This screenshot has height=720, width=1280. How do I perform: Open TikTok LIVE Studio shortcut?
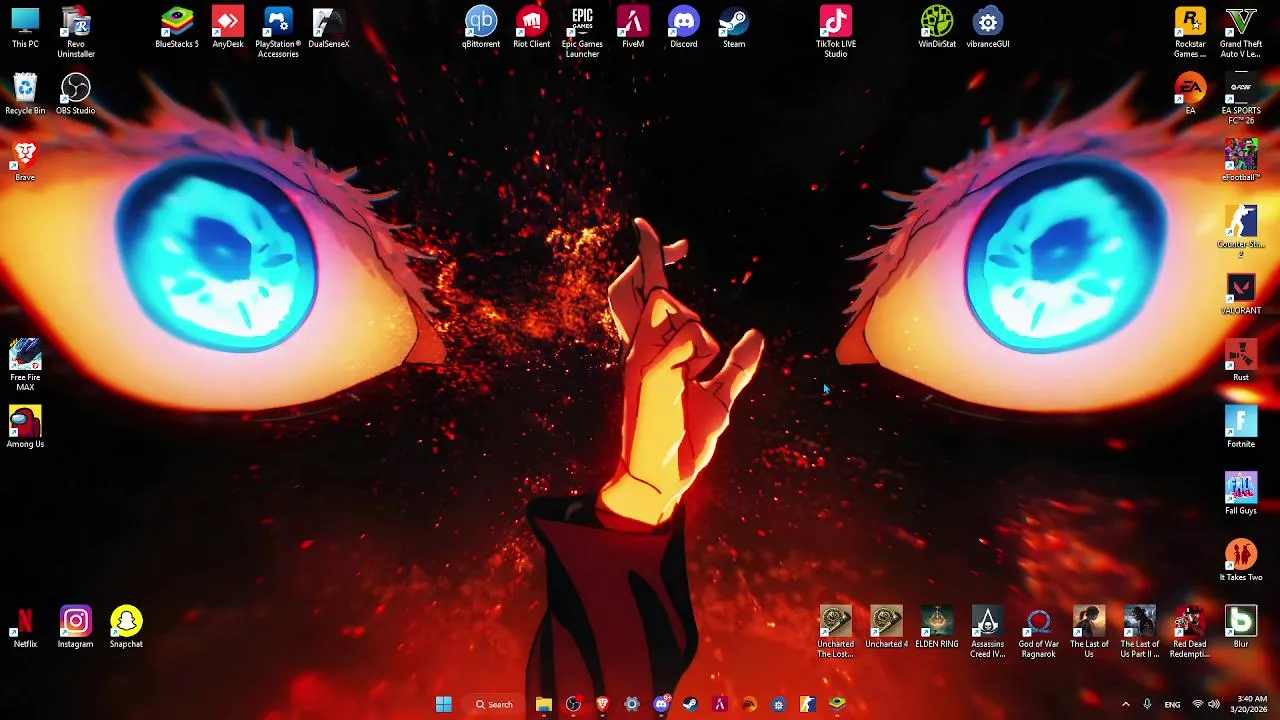pyautogui.click(x=836, y=33)
